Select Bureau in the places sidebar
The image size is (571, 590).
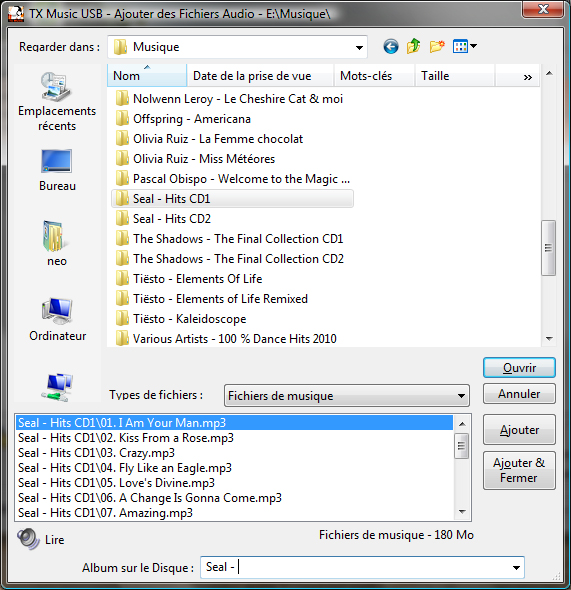(57, 170)
